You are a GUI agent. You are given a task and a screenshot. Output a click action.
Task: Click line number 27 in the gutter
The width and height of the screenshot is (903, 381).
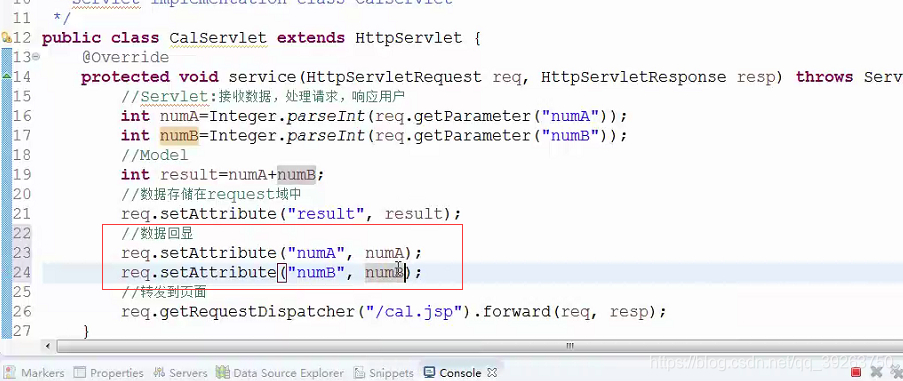21,331
